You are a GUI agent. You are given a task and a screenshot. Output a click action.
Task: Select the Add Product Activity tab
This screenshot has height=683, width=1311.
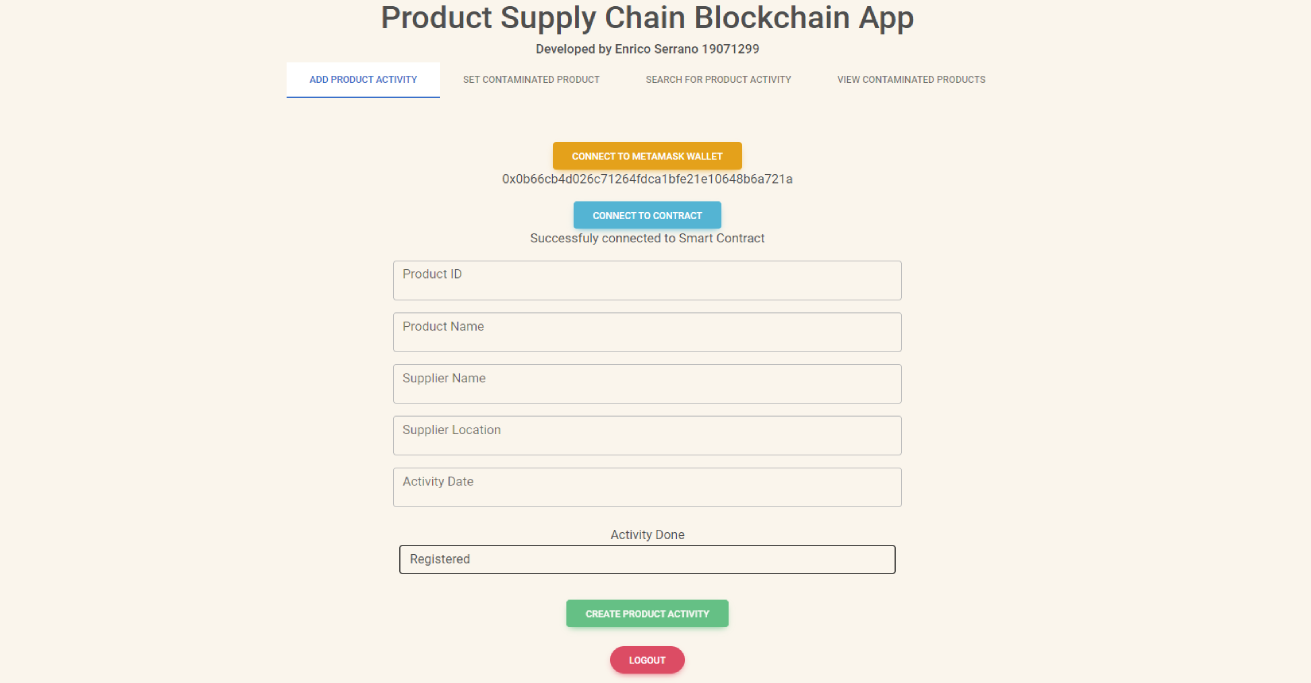[x=363, y=79]
